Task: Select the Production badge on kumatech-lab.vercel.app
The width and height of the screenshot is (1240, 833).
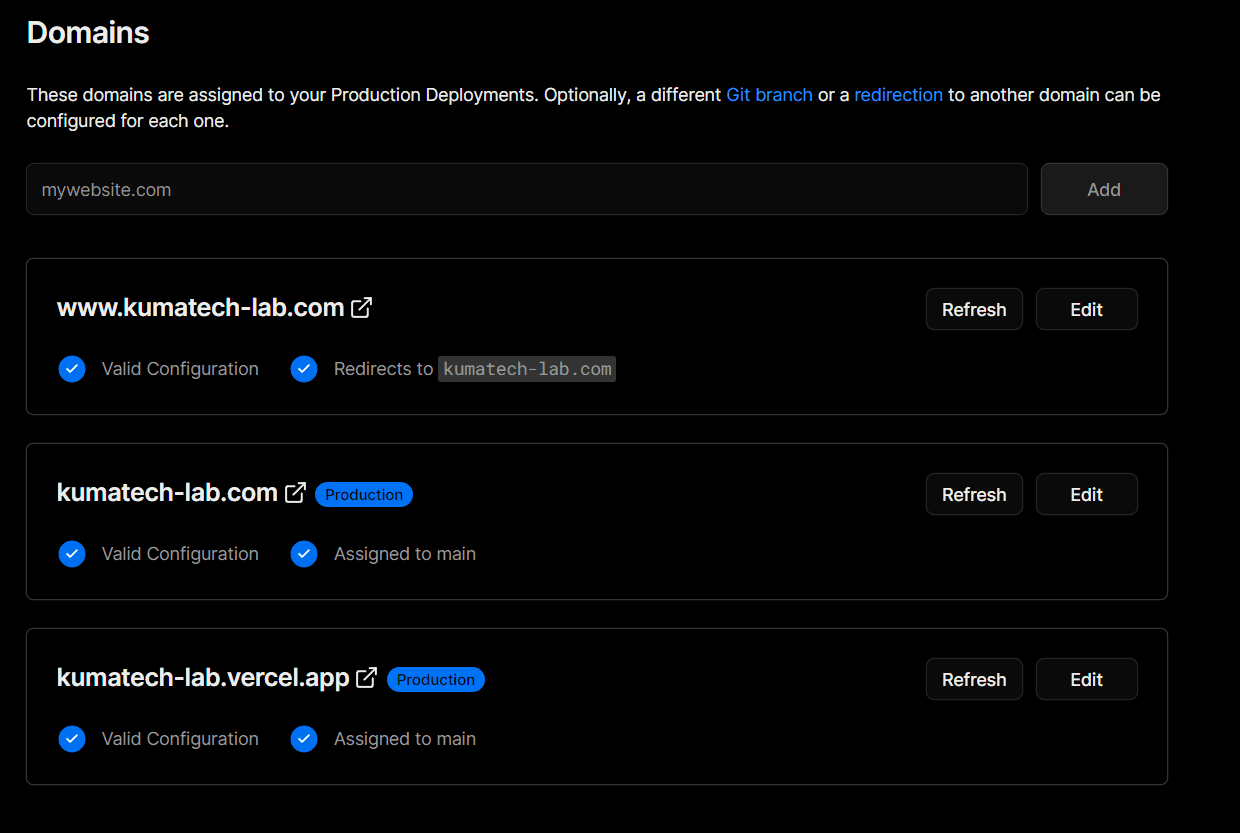Action: point(435,679)
